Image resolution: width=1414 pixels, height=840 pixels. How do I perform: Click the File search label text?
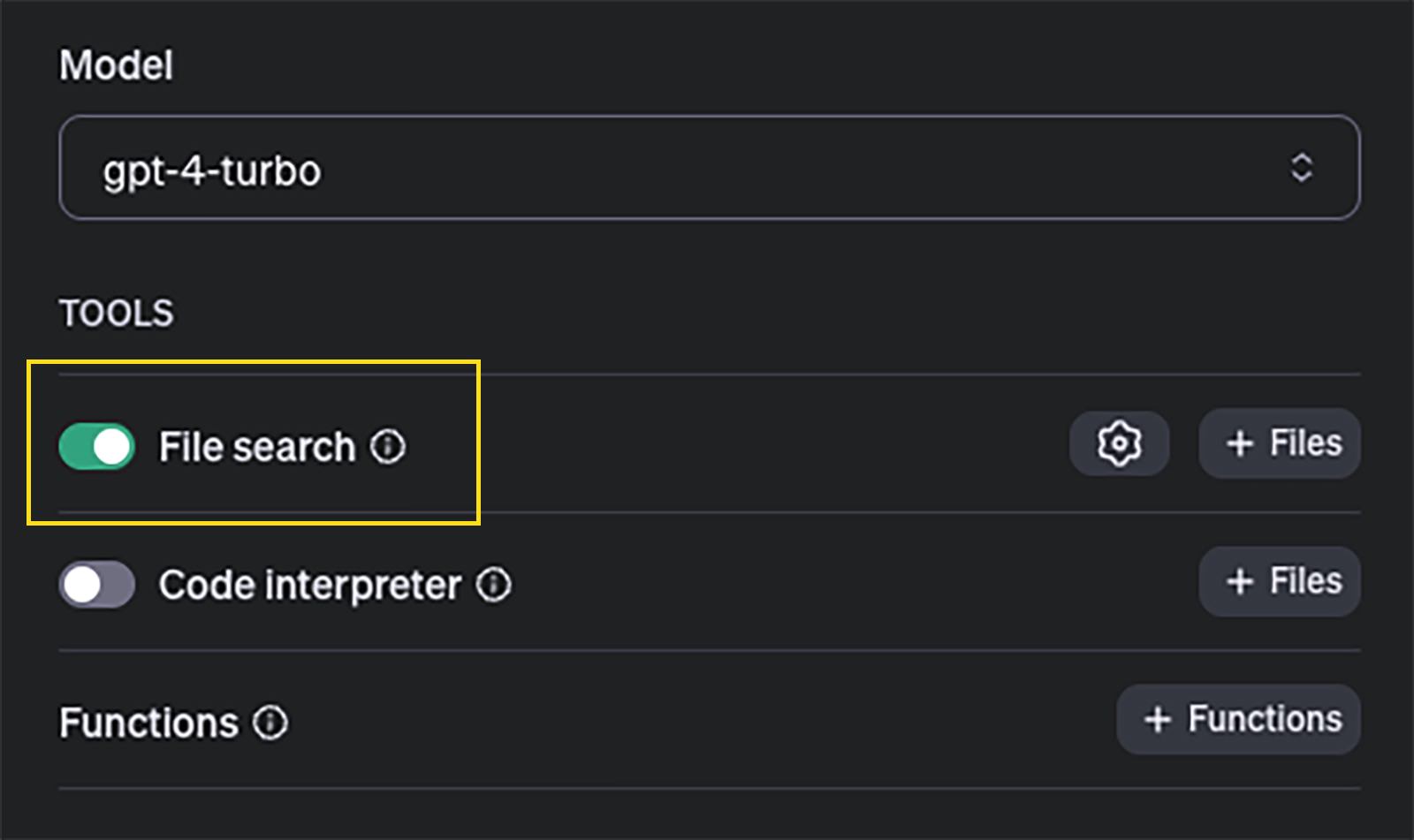click(257, 446)
